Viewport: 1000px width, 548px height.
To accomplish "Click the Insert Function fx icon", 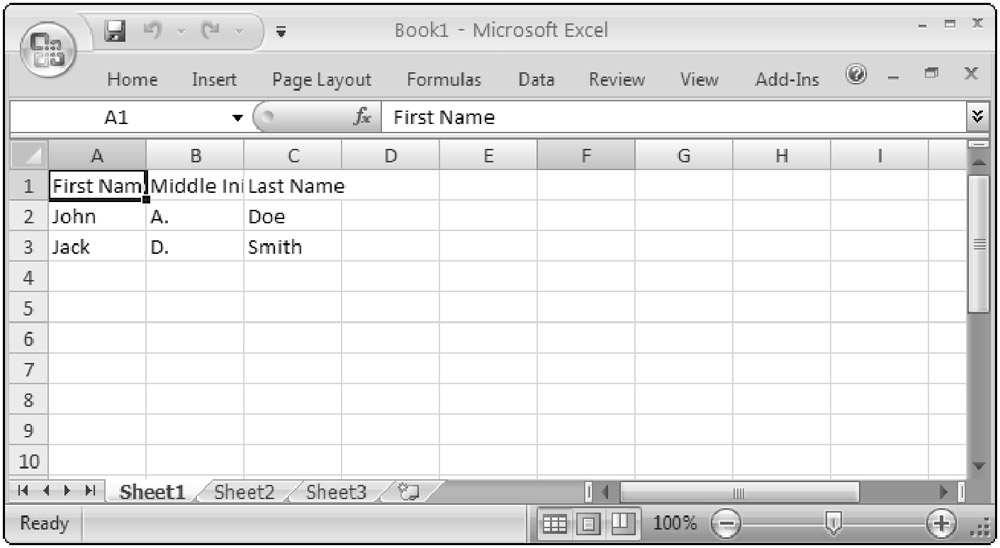I will (x=362, y=118).
